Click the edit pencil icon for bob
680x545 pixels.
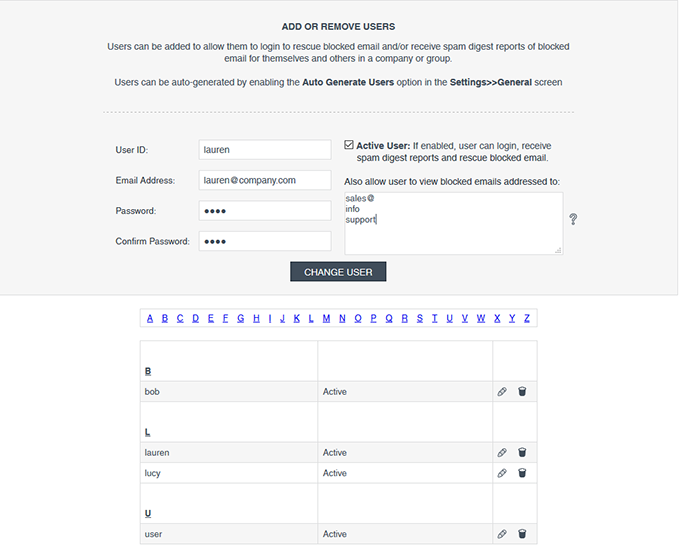pos(502,392)
